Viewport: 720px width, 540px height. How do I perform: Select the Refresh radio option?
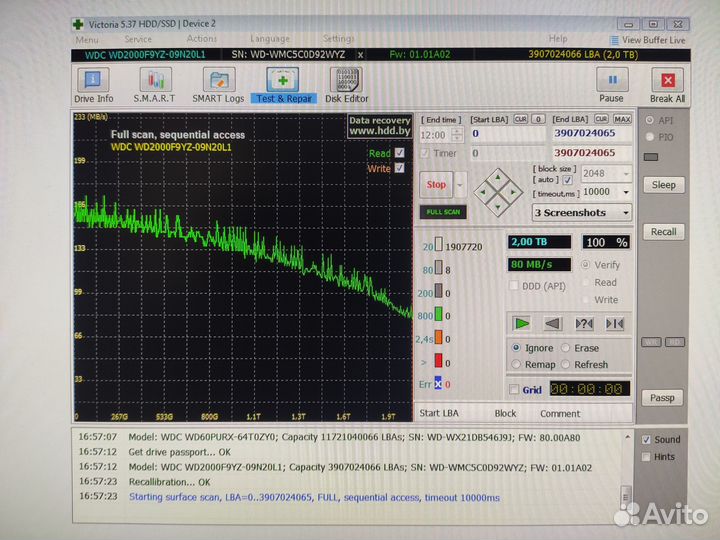tap(566, 364)
